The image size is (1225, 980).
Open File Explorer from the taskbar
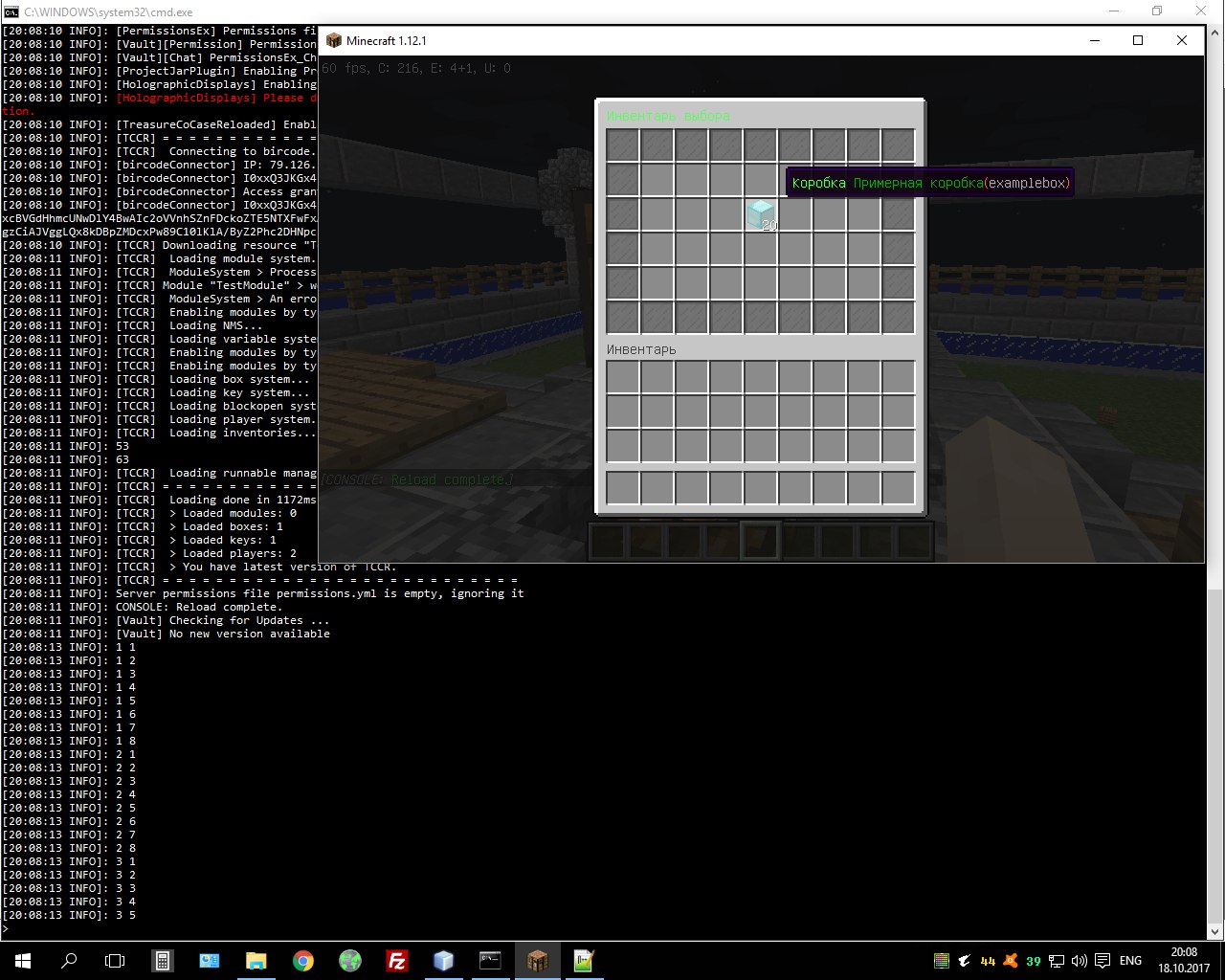coord(256,960)
